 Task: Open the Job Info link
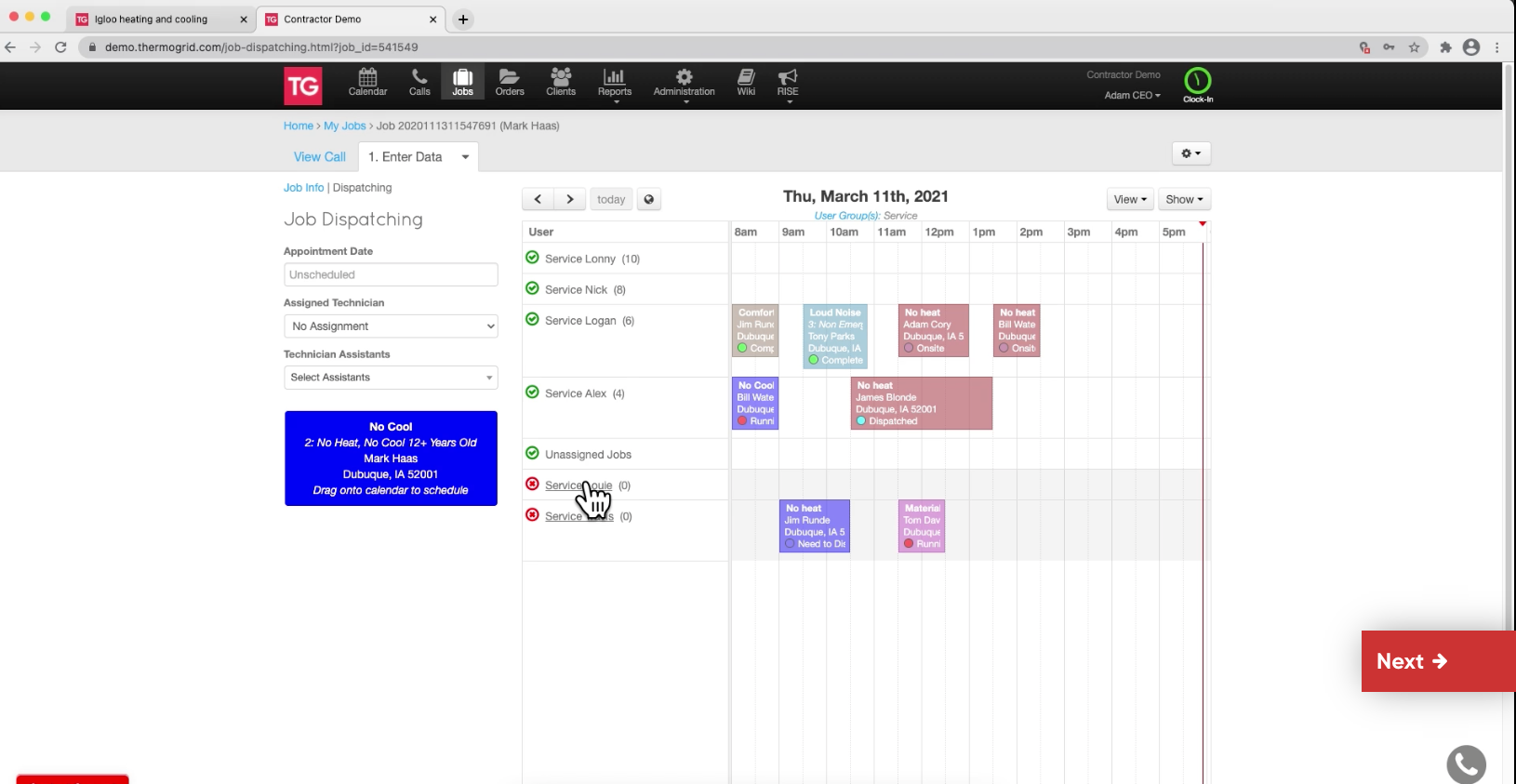pos(304,188)
